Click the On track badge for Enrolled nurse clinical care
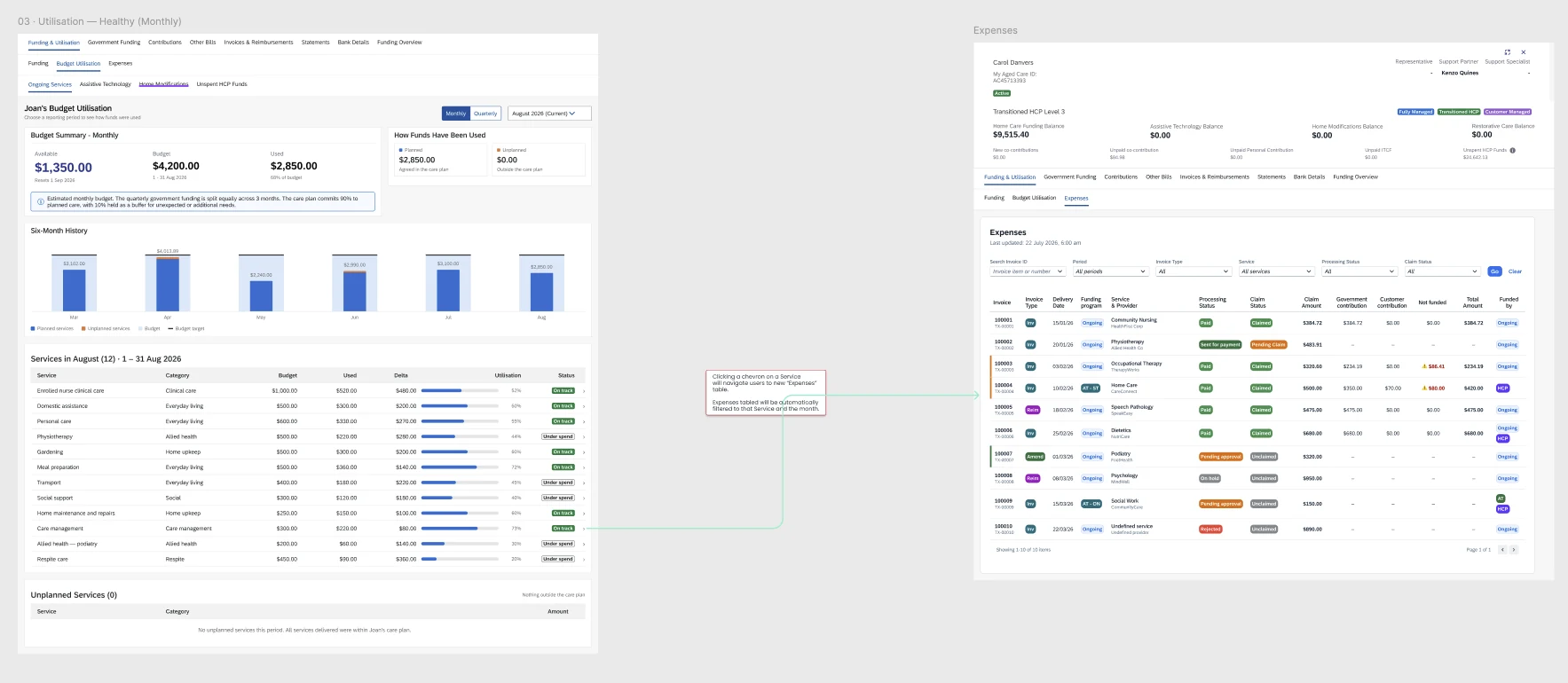 point(563,390)
